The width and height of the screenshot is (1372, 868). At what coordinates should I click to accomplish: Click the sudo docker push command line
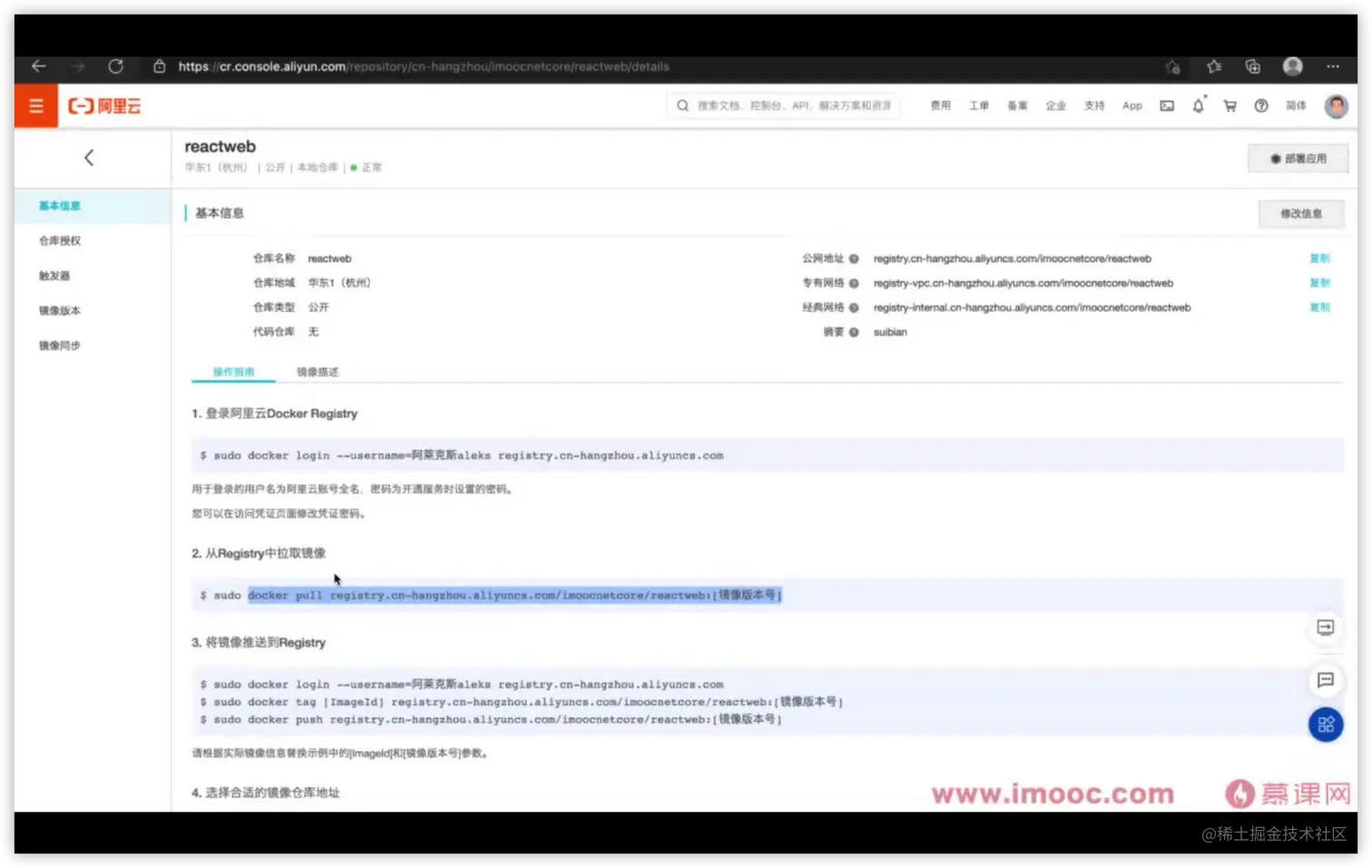[x=491, y=719]
